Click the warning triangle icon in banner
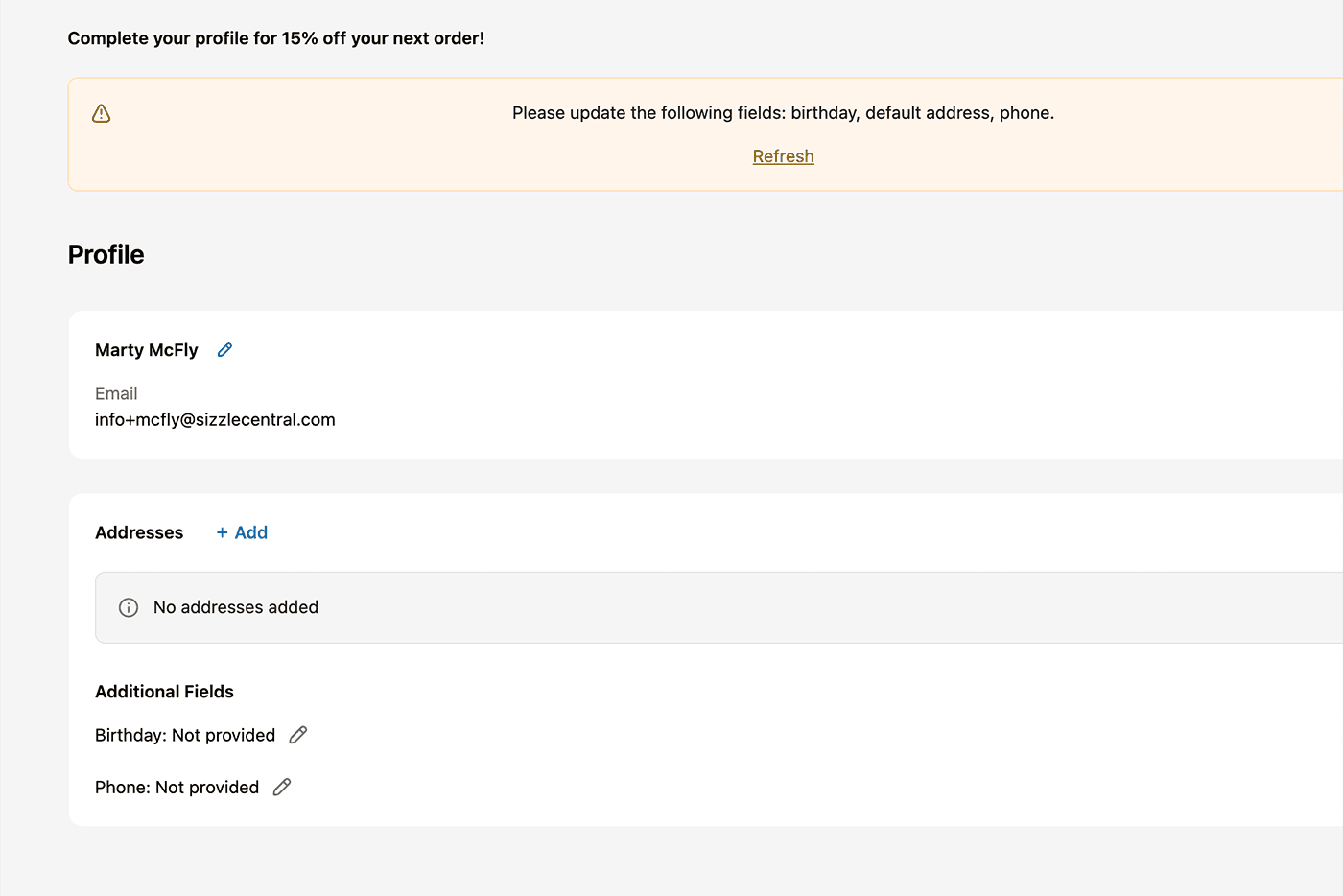 [101, 113]
